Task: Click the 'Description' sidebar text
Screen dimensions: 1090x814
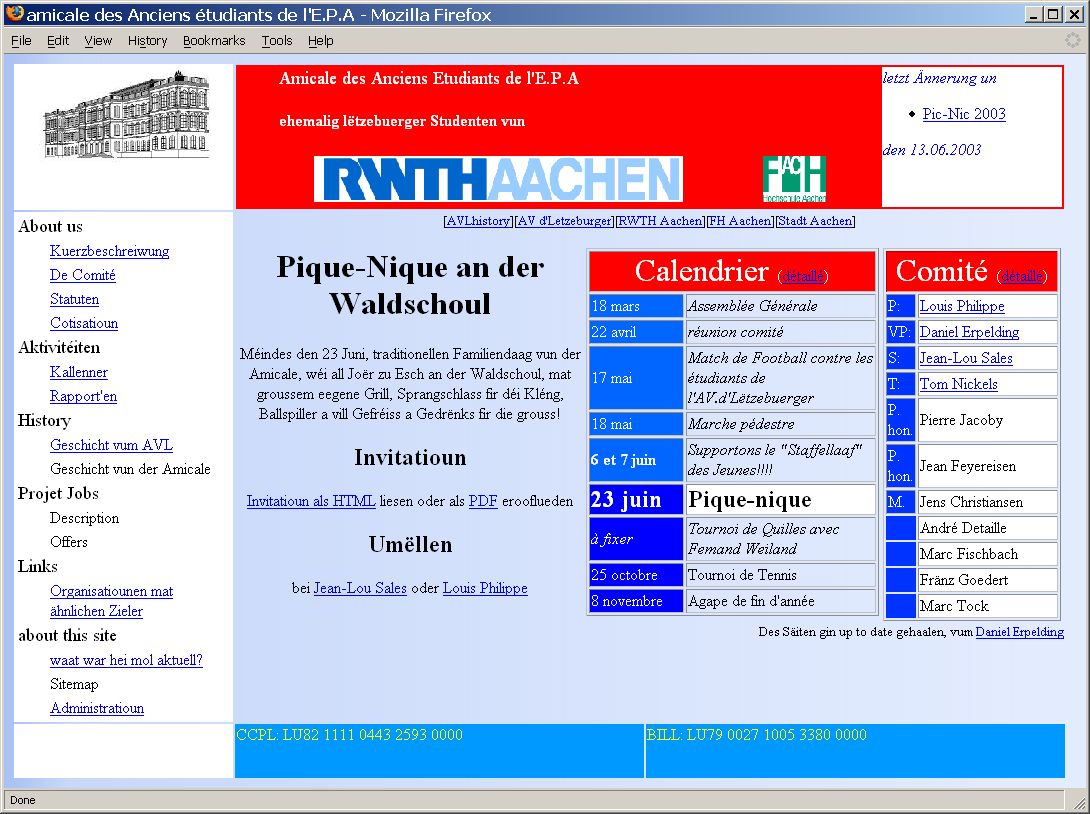Action: click(x=85, y=519)
